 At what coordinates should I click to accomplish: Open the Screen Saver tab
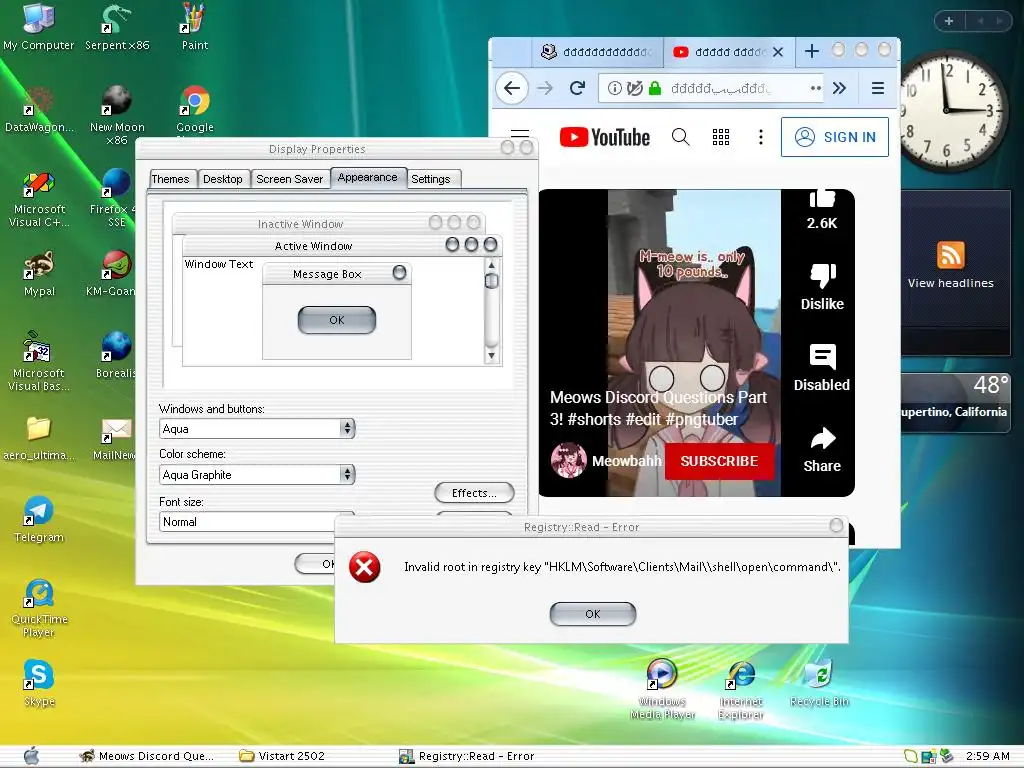(289, 179)
